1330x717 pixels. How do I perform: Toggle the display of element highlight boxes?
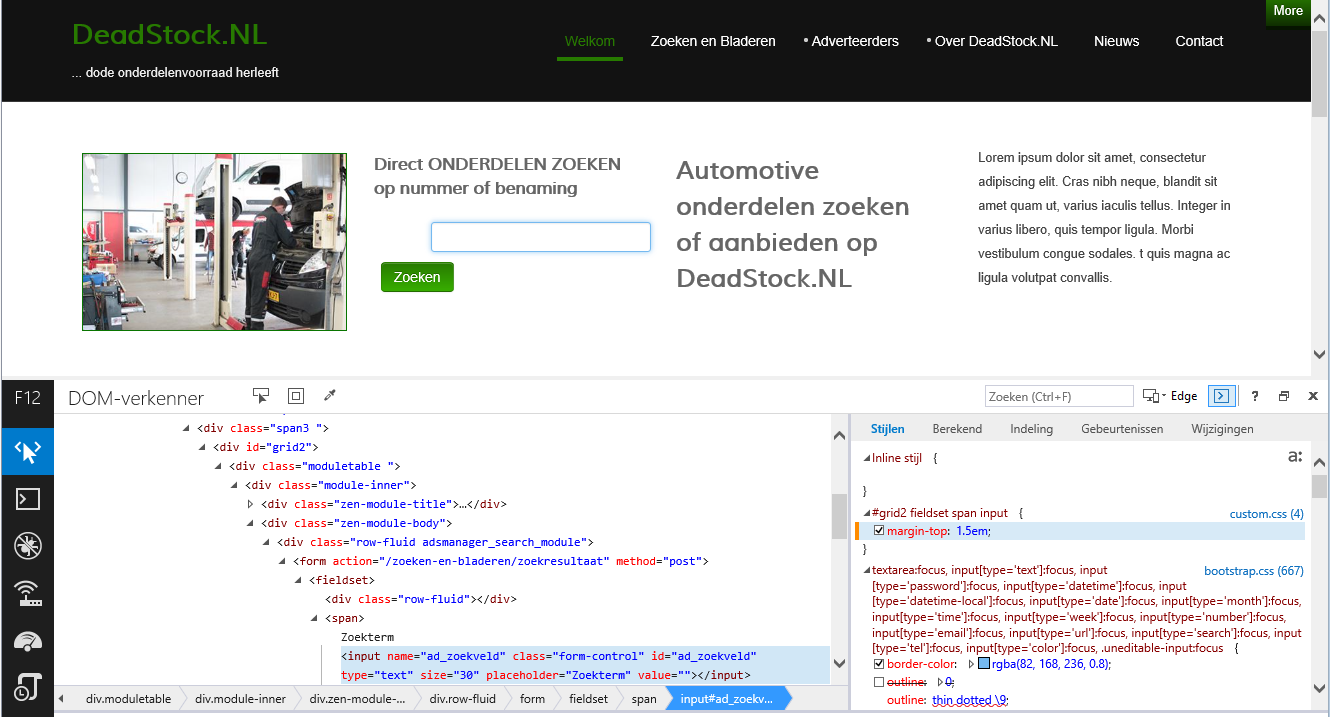point(295,396)
